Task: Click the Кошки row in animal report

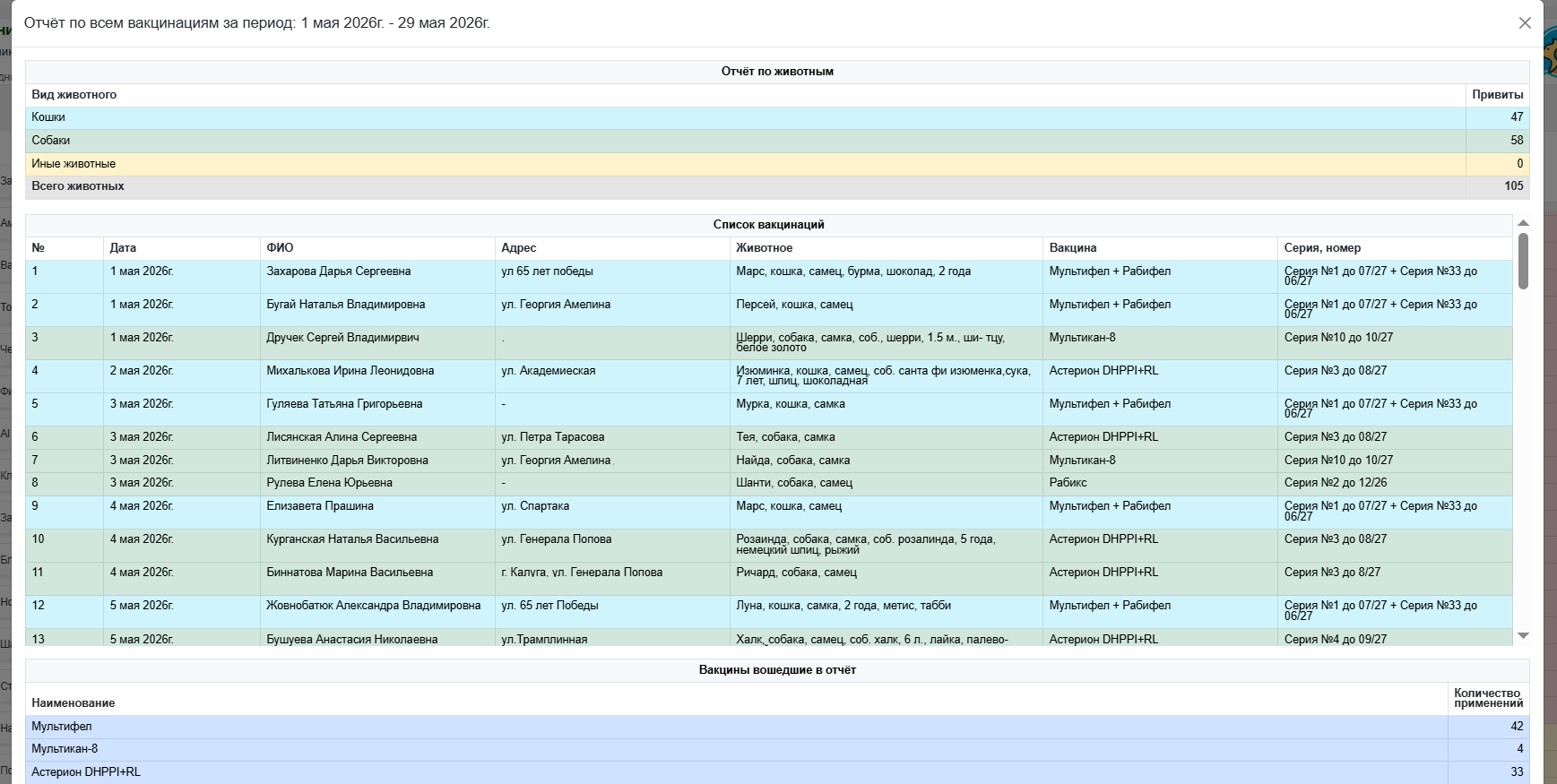Action: click(777, 117)
